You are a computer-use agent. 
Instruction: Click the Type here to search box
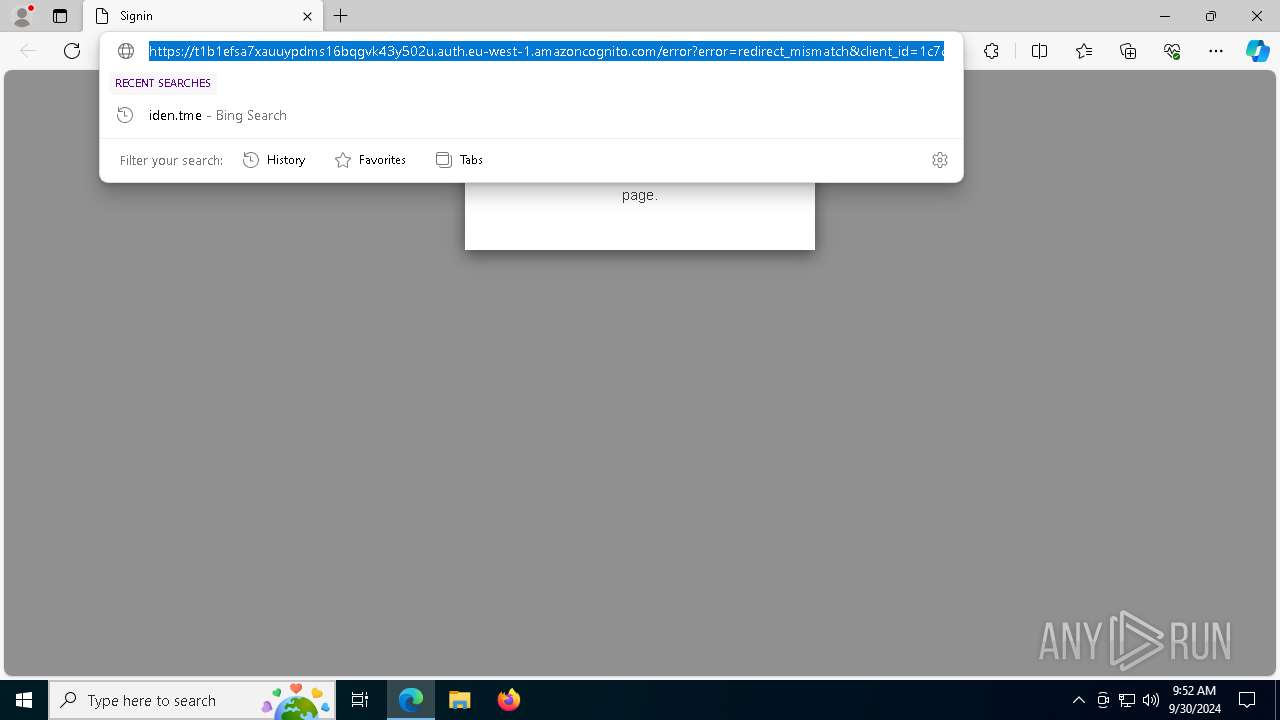click(190, 700)
